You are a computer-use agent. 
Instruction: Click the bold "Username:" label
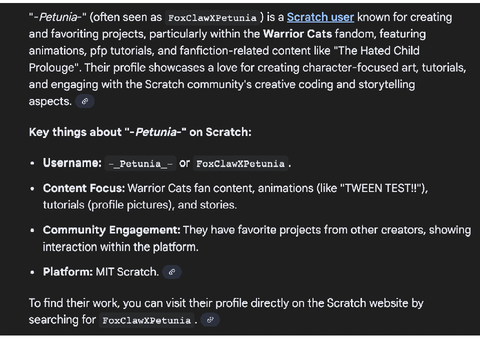coord(72,163)
